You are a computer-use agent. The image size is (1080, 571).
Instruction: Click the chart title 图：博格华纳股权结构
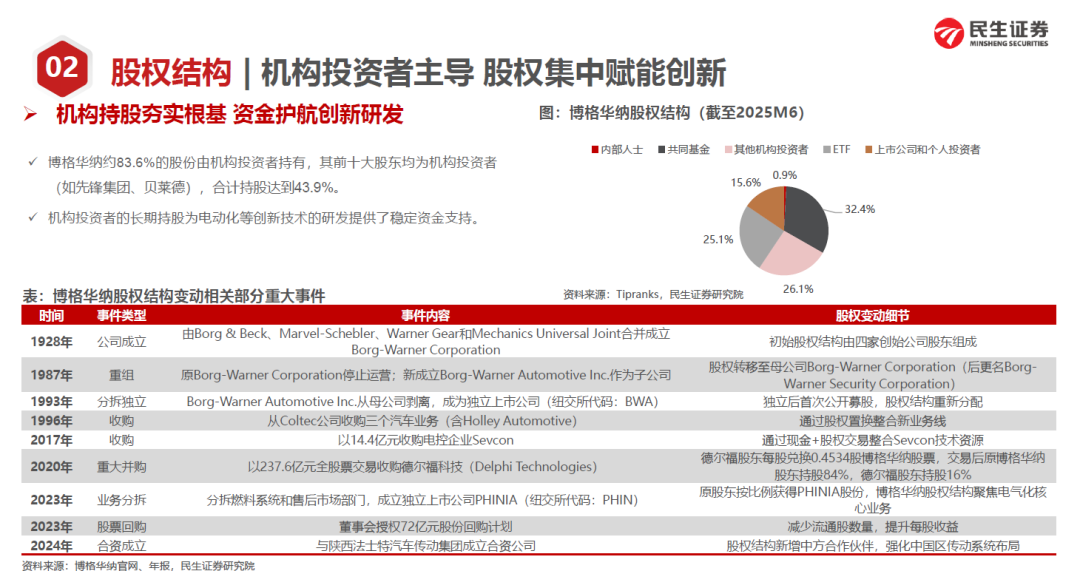click(672, 113)
